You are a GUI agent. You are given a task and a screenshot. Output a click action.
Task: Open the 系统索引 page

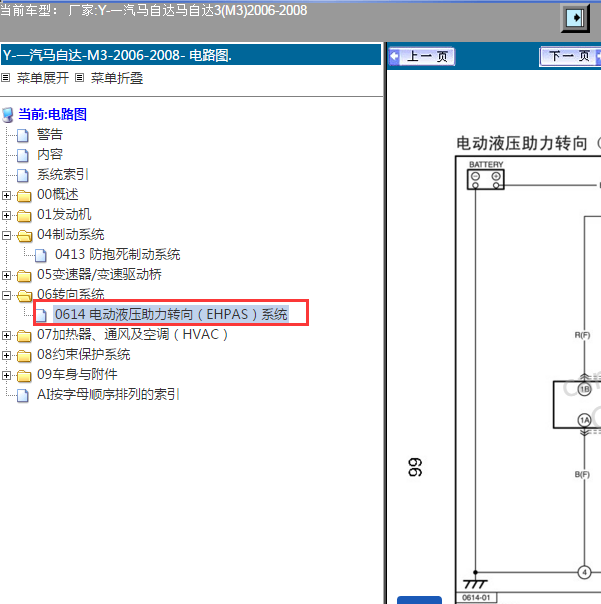pyautogui.click(x=63, y=174)
